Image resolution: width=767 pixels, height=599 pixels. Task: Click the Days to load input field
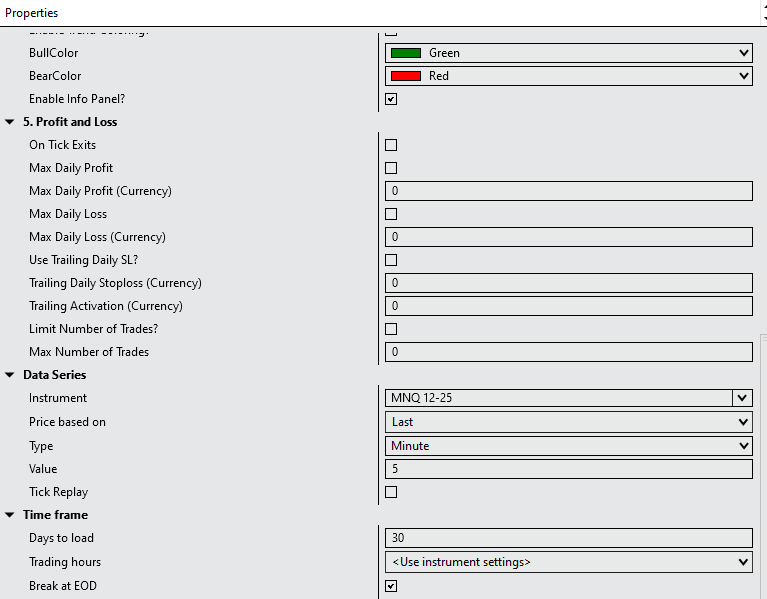(568, 538)
